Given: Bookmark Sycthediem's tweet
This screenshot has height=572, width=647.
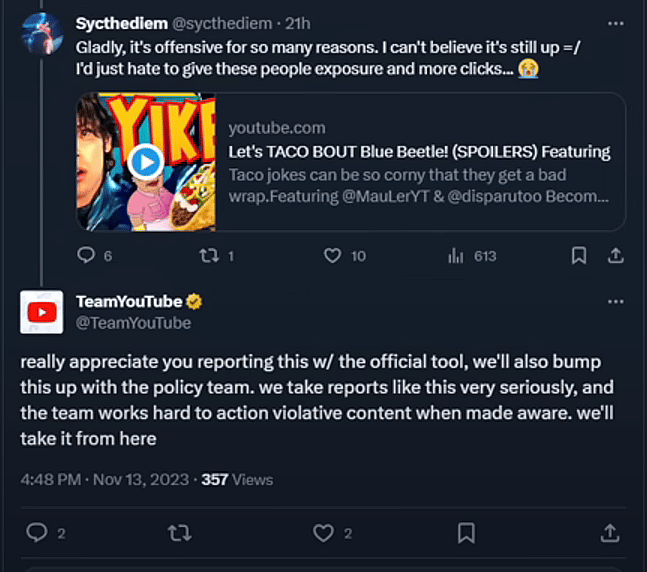Looking at the screenshot, I should click(578, 256).
